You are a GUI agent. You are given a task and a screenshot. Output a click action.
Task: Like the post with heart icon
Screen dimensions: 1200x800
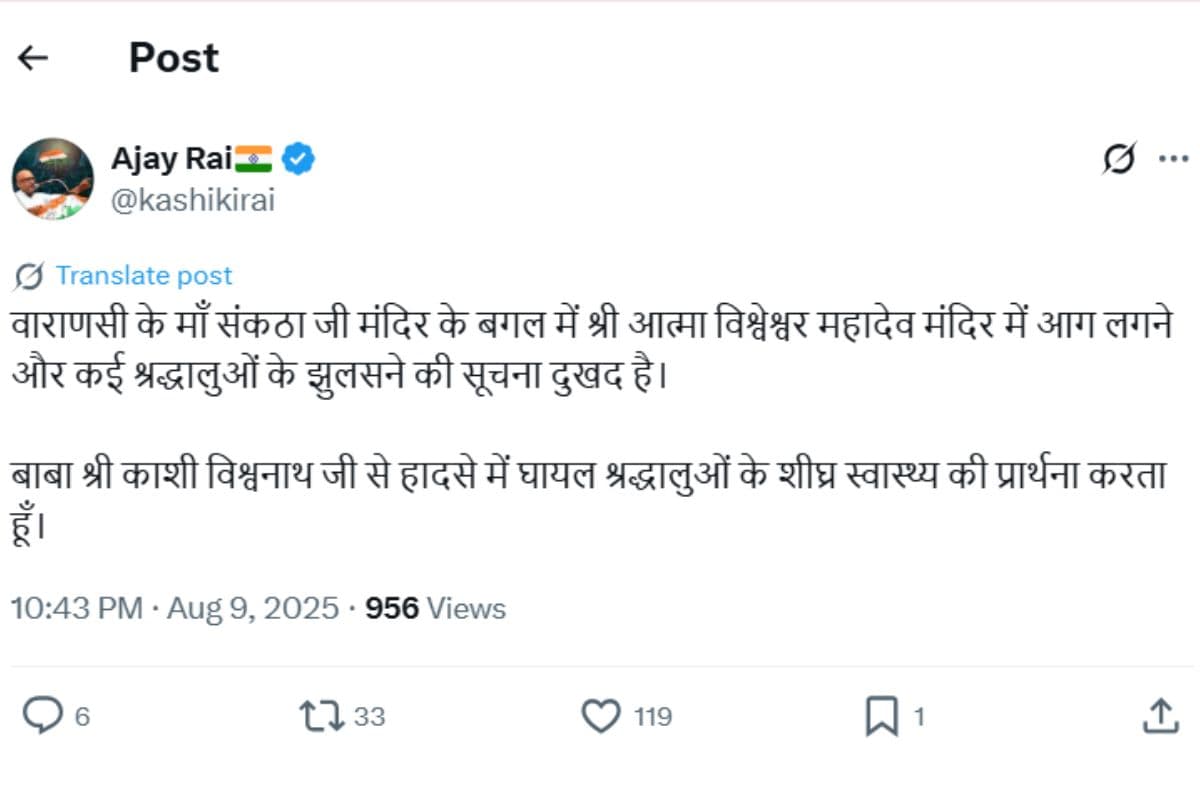601,716
